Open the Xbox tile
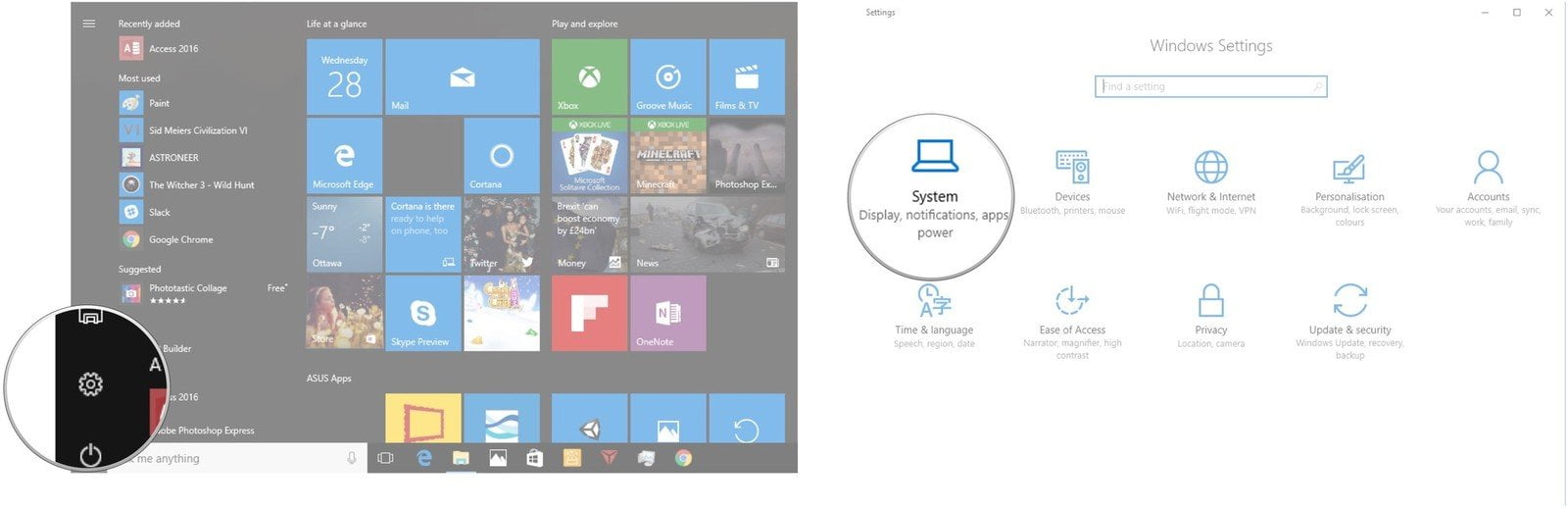Screen dimensions: 1568x508 click(589, 76)
